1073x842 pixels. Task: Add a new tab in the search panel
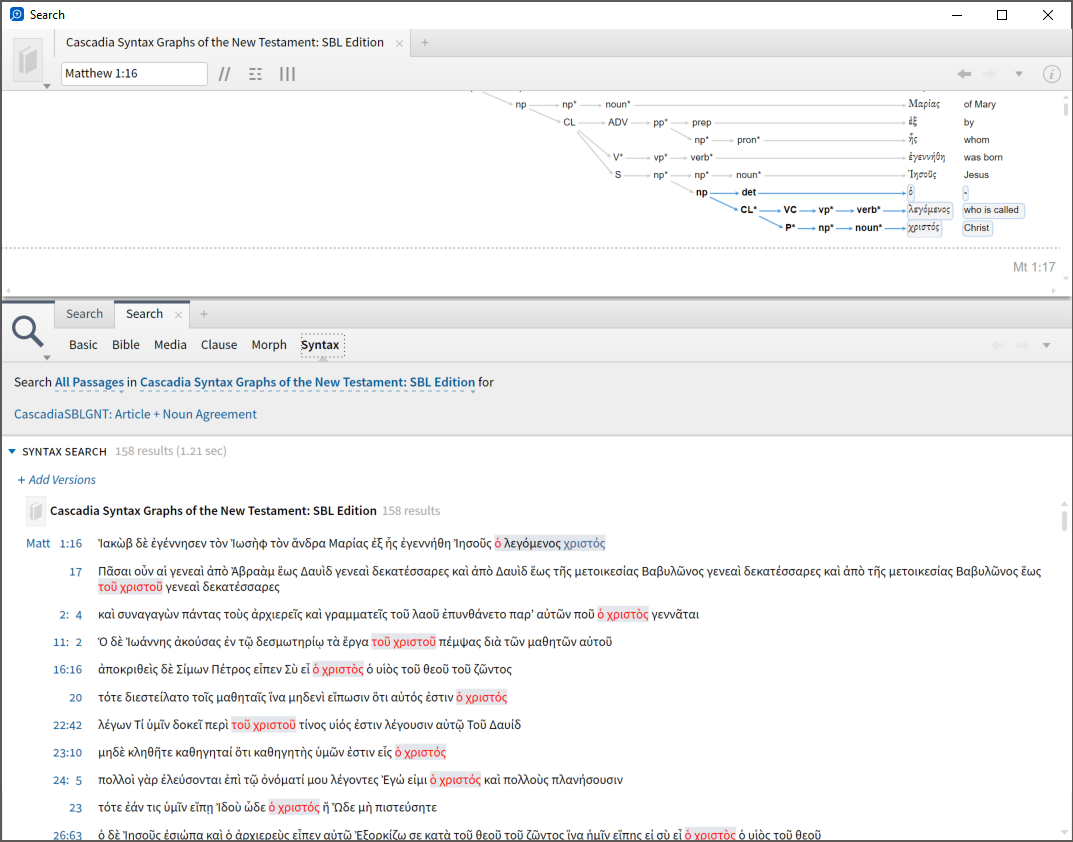(x=203, y=314)
